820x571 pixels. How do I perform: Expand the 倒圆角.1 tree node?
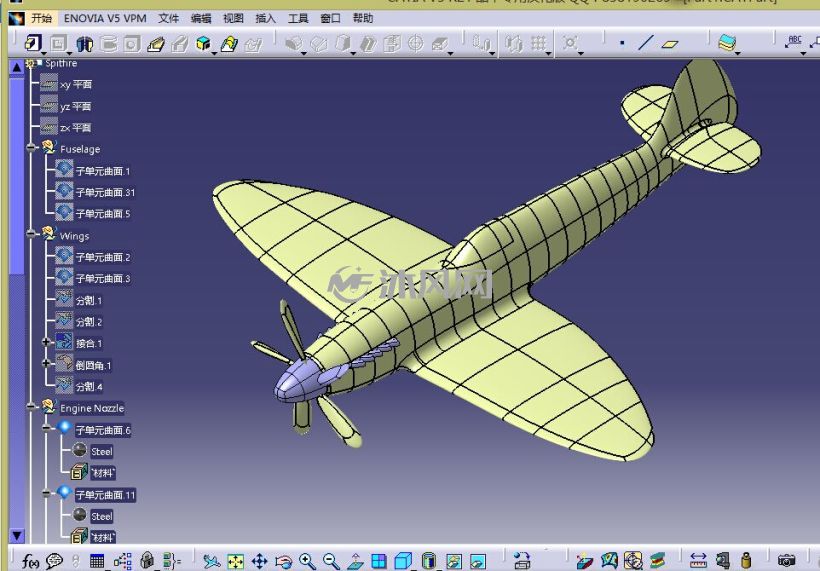(47, 363)
